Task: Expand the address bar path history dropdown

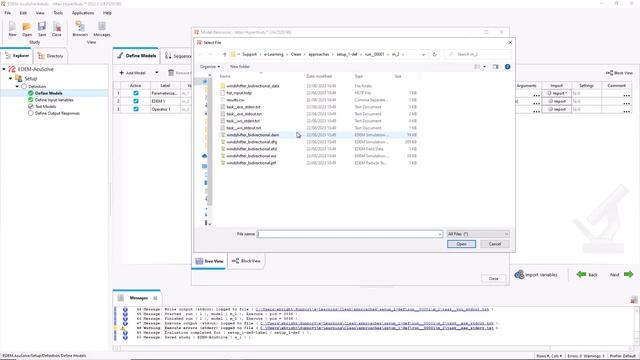Action: (423, 54)
